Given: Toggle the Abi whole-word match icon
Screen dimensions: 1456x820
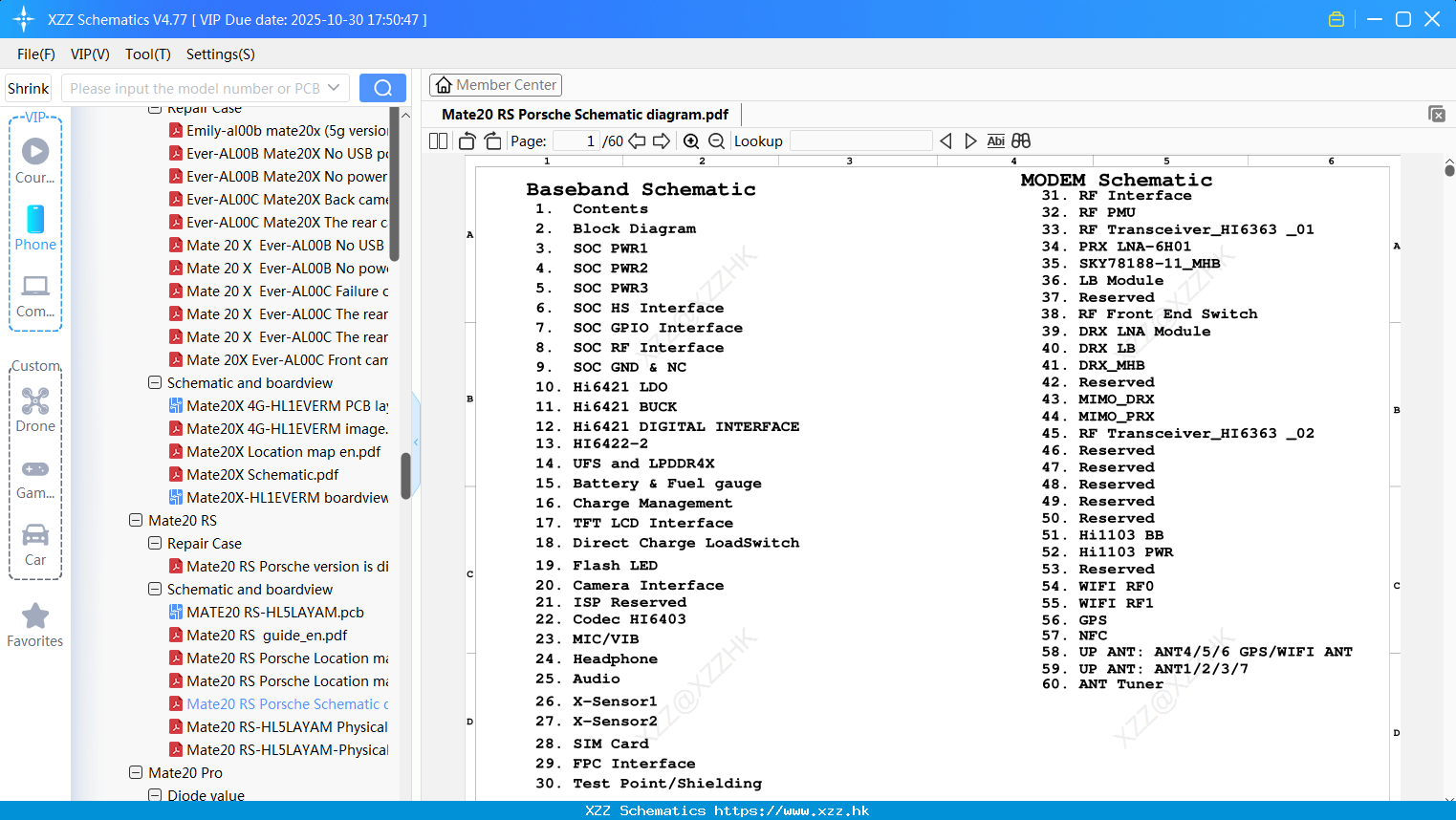Looking at the screenshot, I should click(995, 140).
